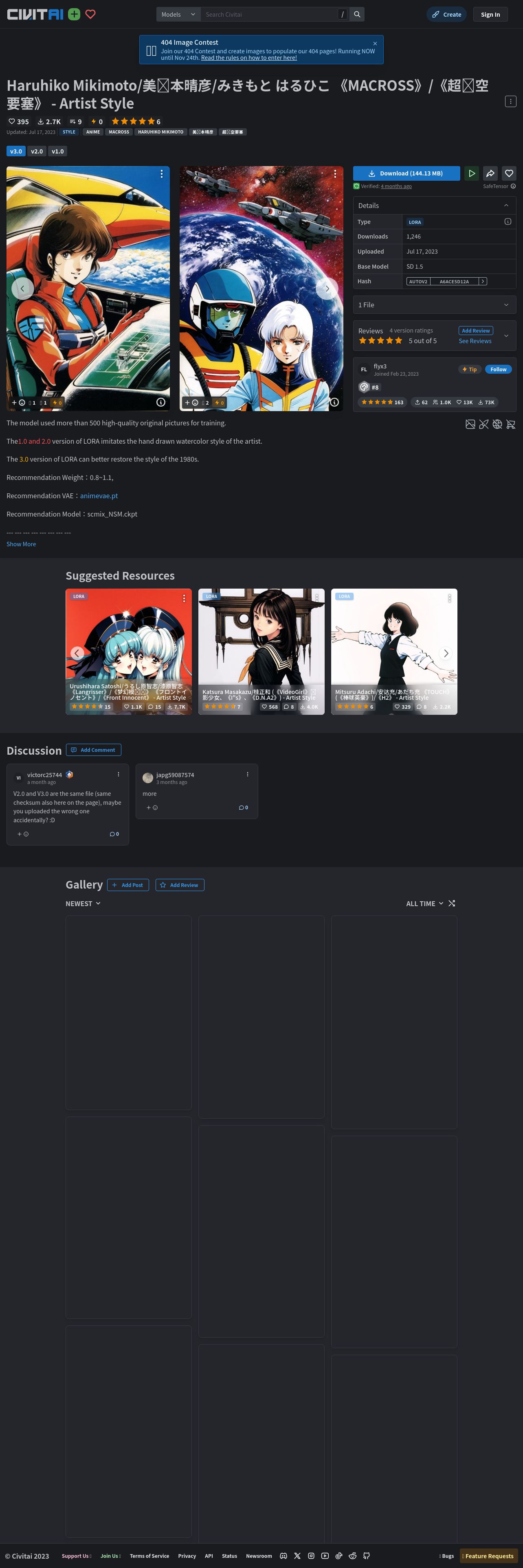This screenshot has height=1568, width=523.
Task: Go to the previous image in the carousel
Action: 22,289
